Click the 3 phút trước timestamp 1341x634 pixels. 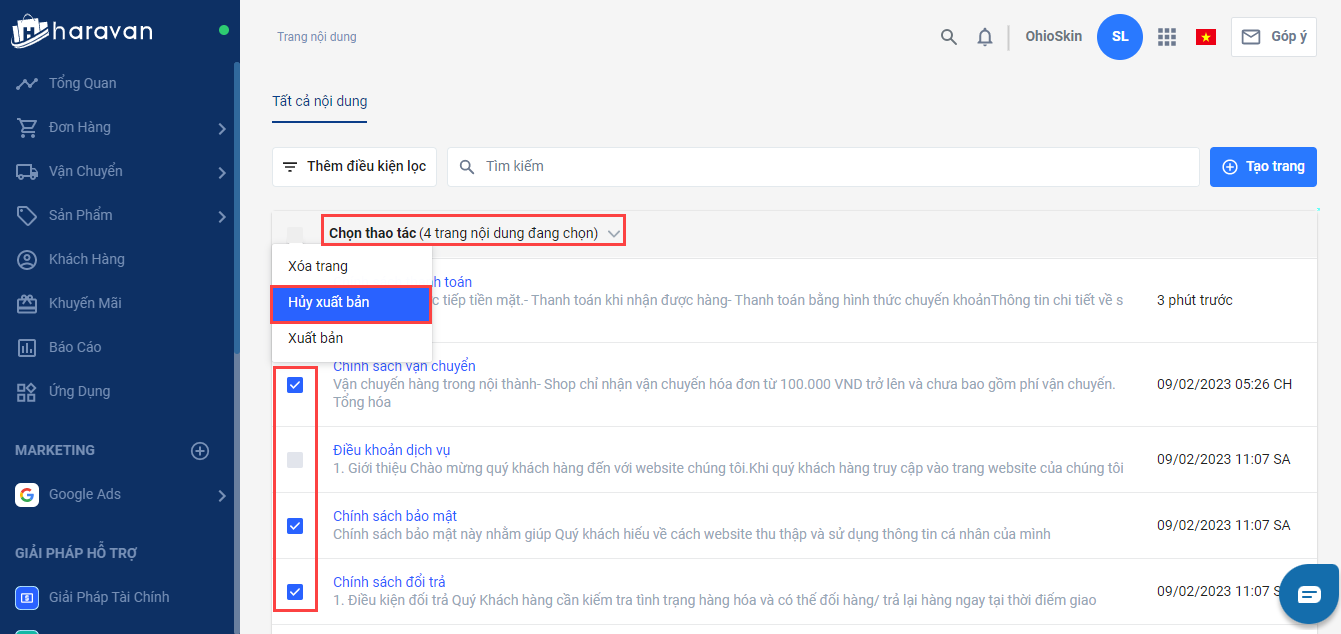coord(1194,300)
